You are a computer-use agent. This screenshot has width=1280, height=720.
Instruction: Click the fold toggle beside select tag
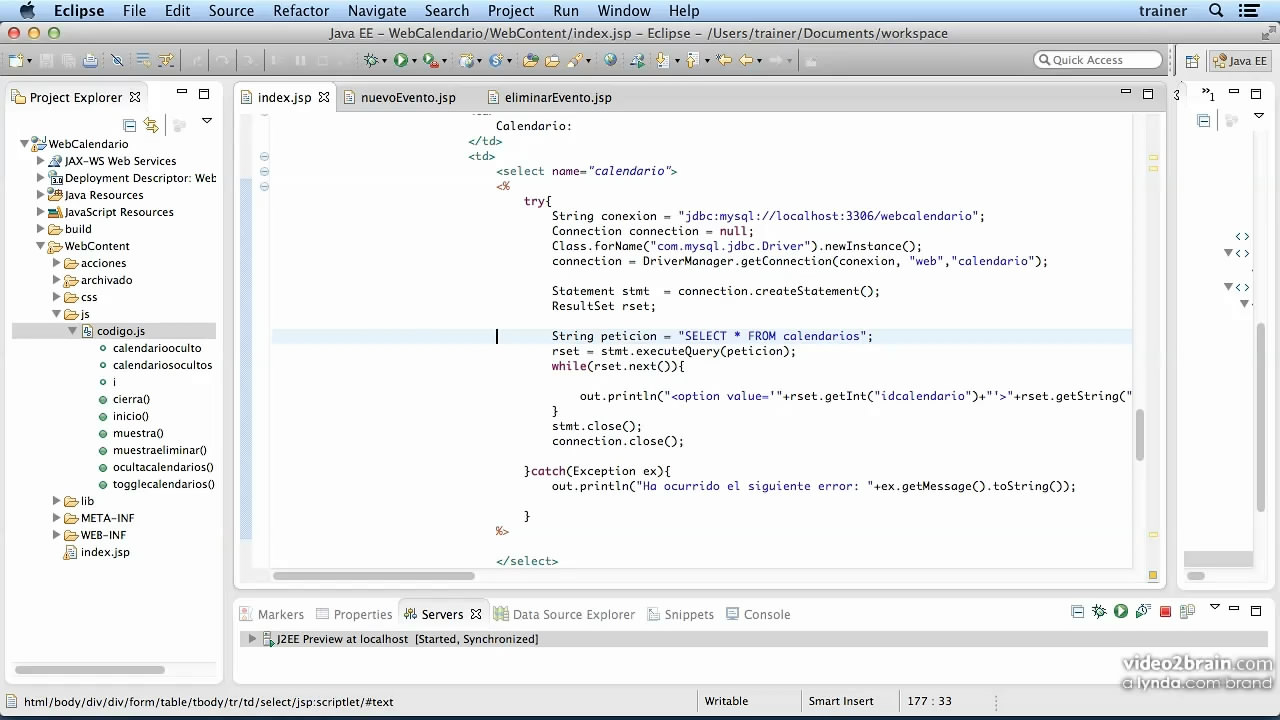[264, 171]
